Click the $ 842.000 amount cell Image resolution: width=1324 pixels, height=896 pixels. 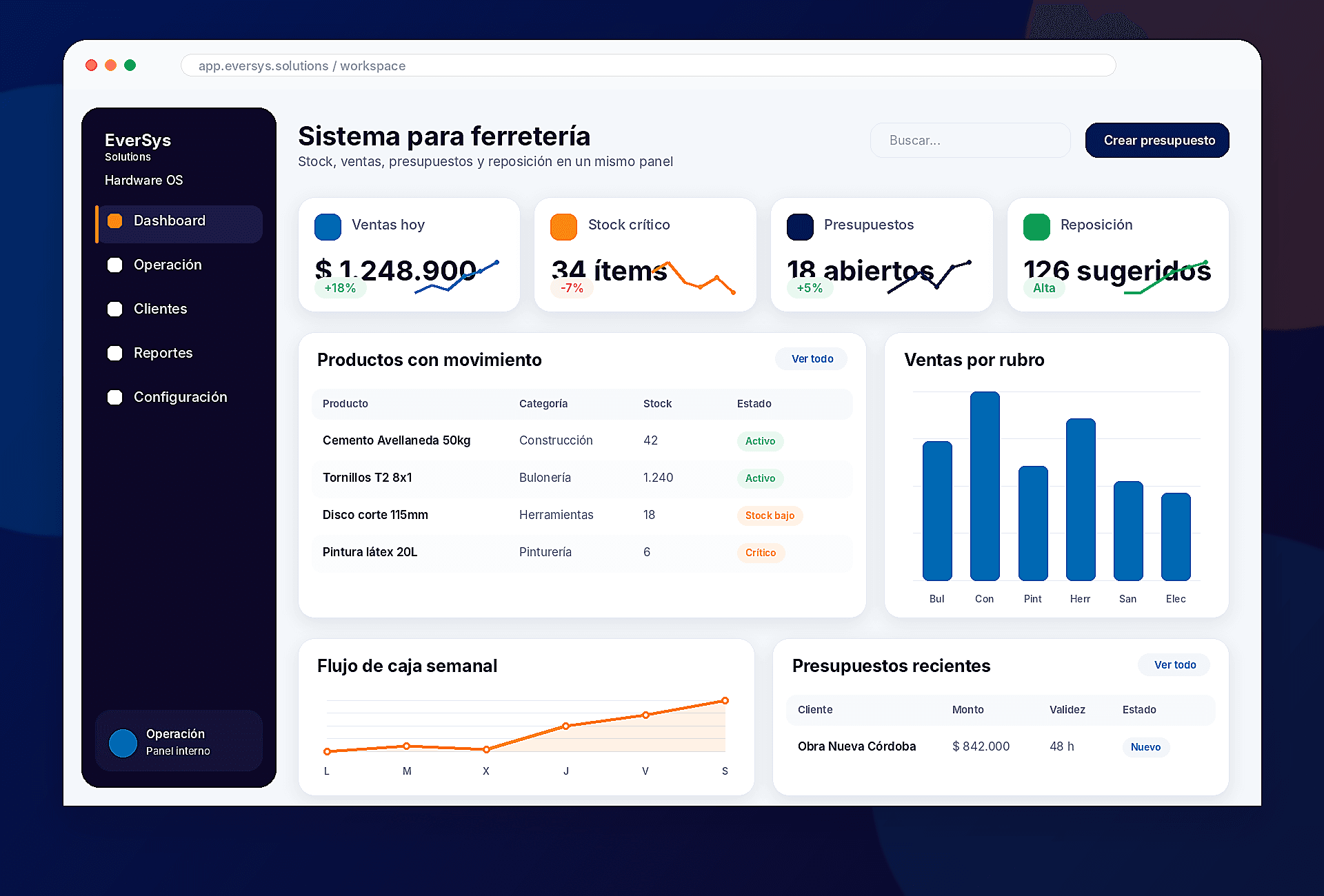[981, 746]
